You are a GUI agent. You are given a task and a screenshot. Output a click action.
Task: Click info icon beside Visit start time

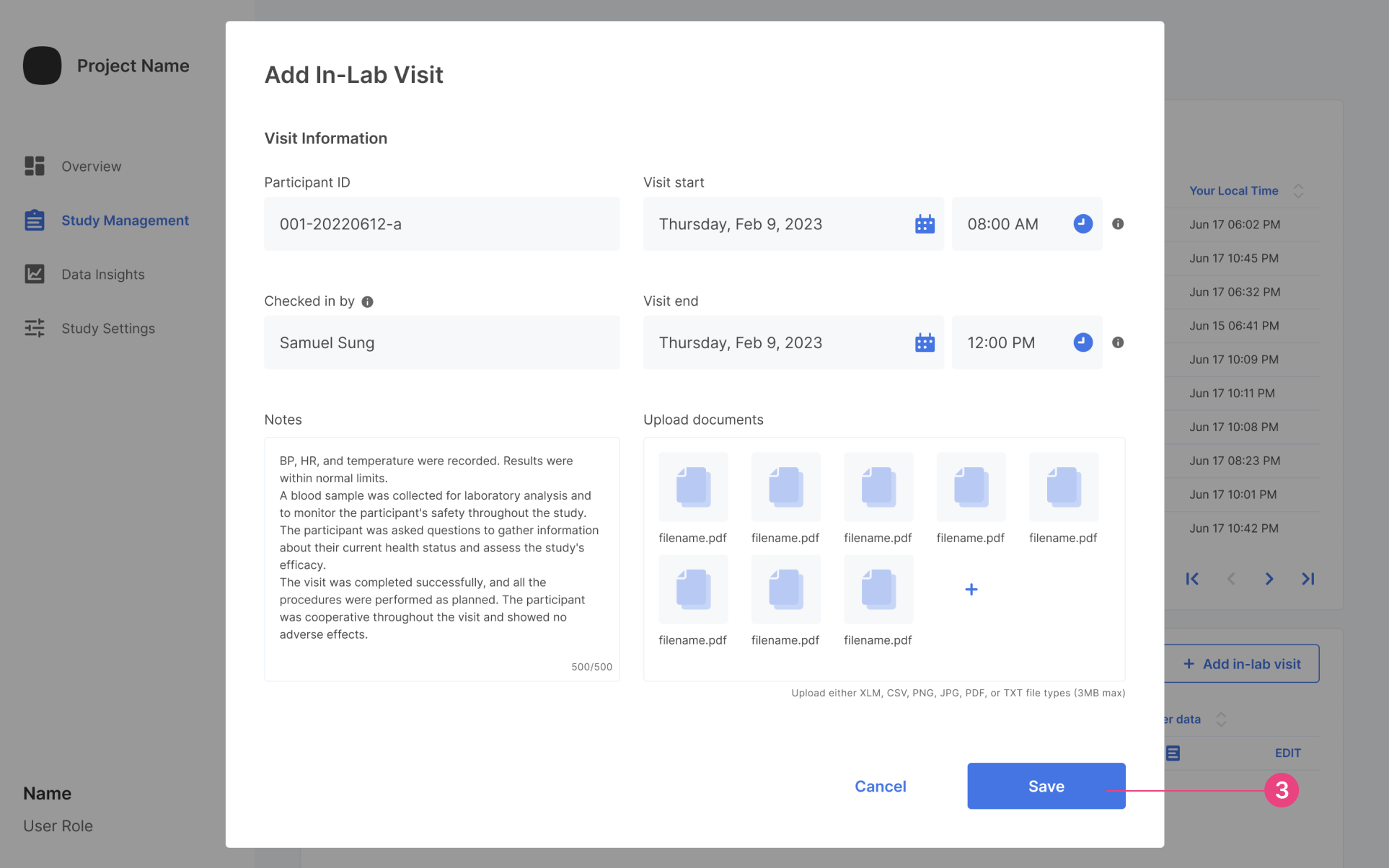coord(1118,224)
